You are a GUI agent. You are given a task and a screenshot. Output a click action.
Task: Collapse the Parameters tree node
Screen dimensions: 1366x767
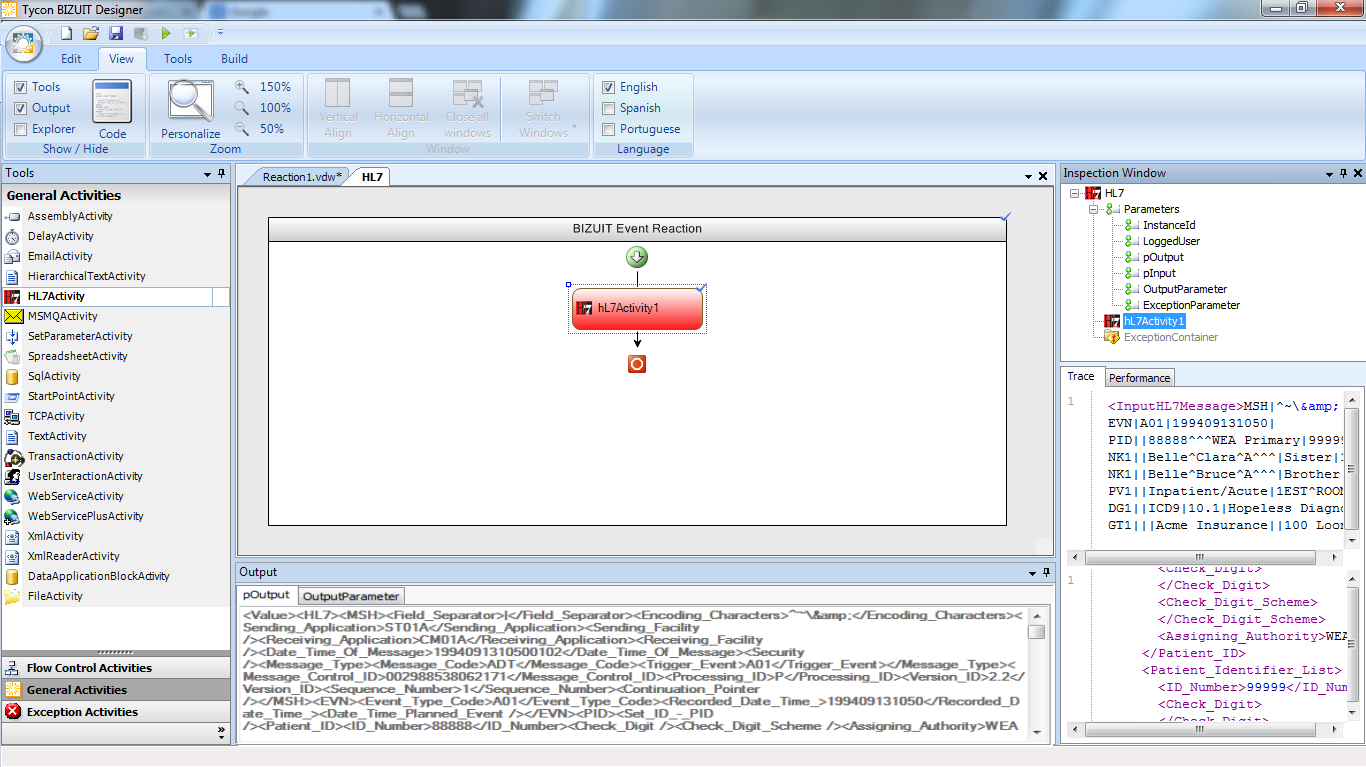coord(1094,209)
